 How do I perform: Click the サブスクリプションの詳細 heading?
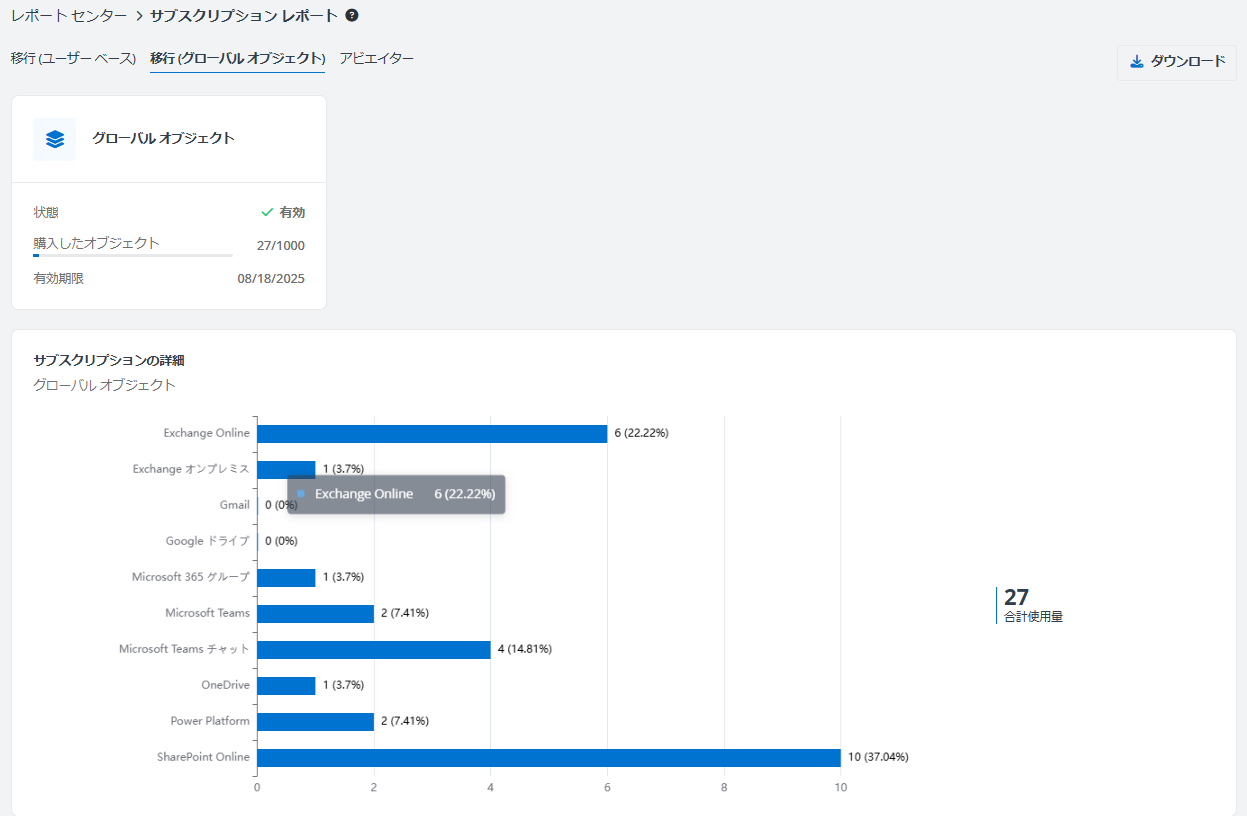pyautogui.click(x=109, y=360)
